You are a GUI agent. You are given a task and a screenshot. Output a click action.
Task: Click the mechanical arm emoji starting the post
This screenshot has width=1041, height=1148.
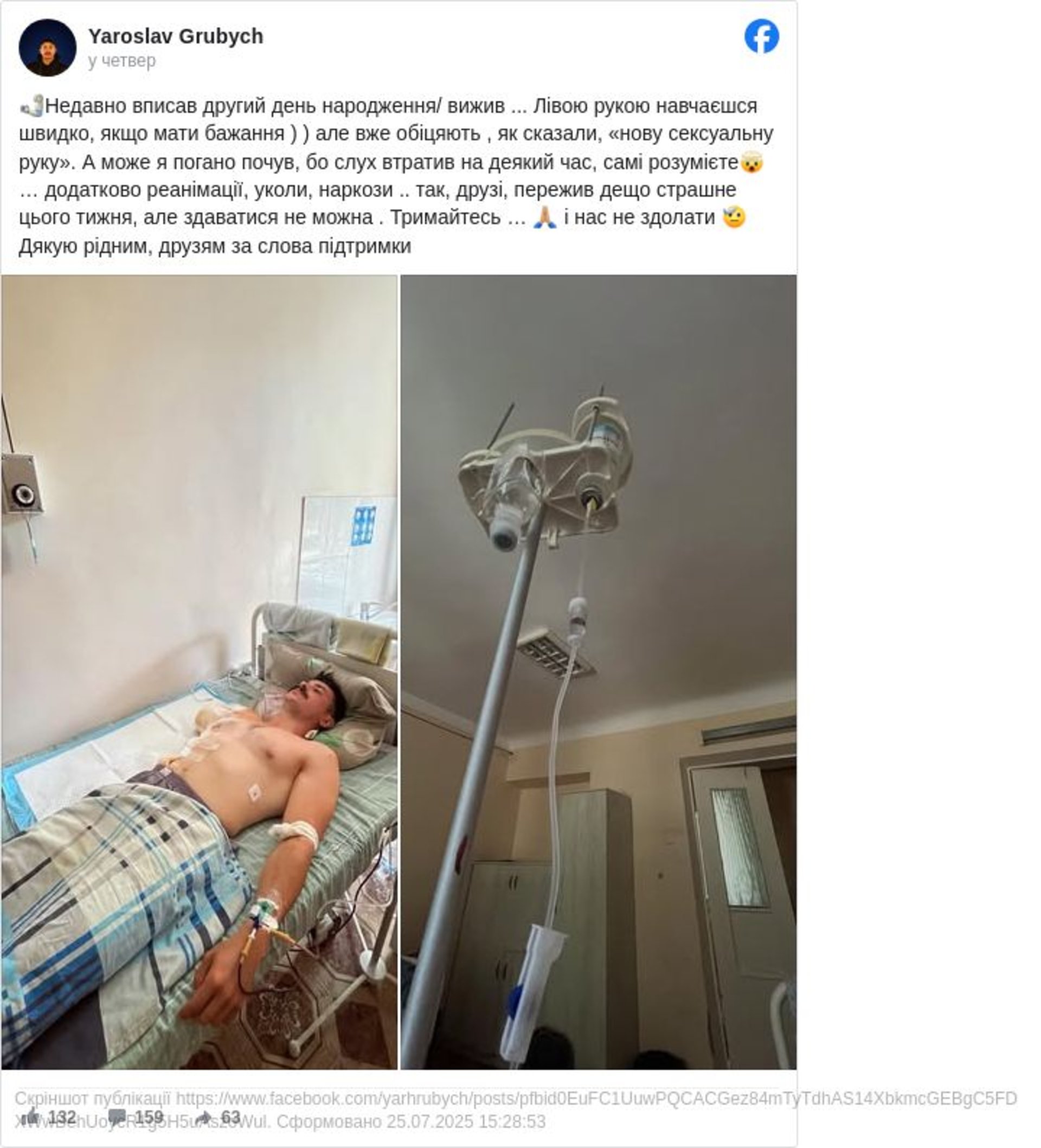(x=31, y=106)
